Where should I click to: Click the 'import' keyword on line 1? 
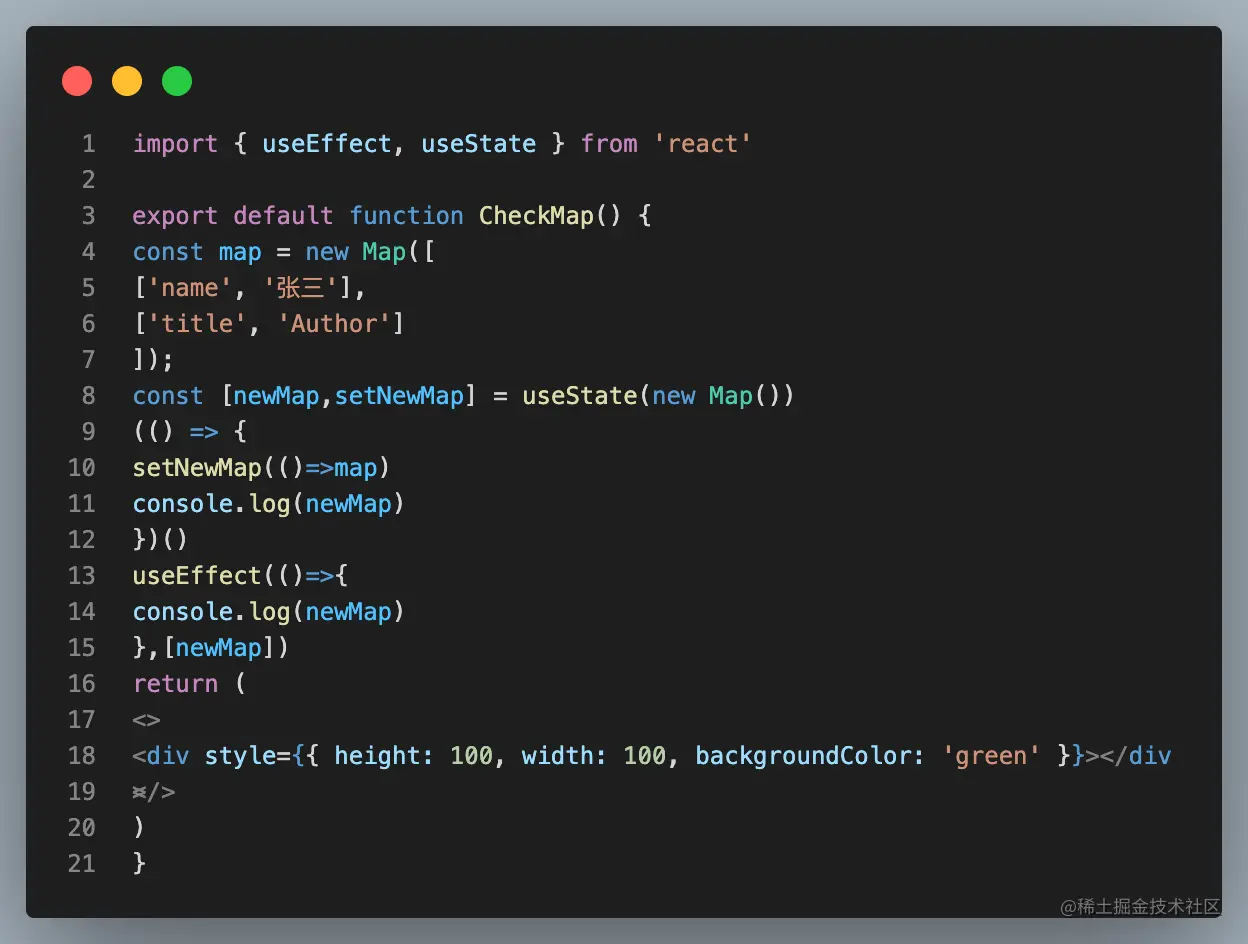point(175,144)
